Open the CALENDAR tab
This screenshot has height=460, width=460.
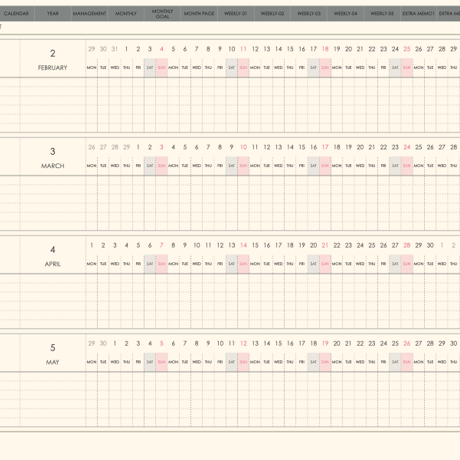pos(16,14)
